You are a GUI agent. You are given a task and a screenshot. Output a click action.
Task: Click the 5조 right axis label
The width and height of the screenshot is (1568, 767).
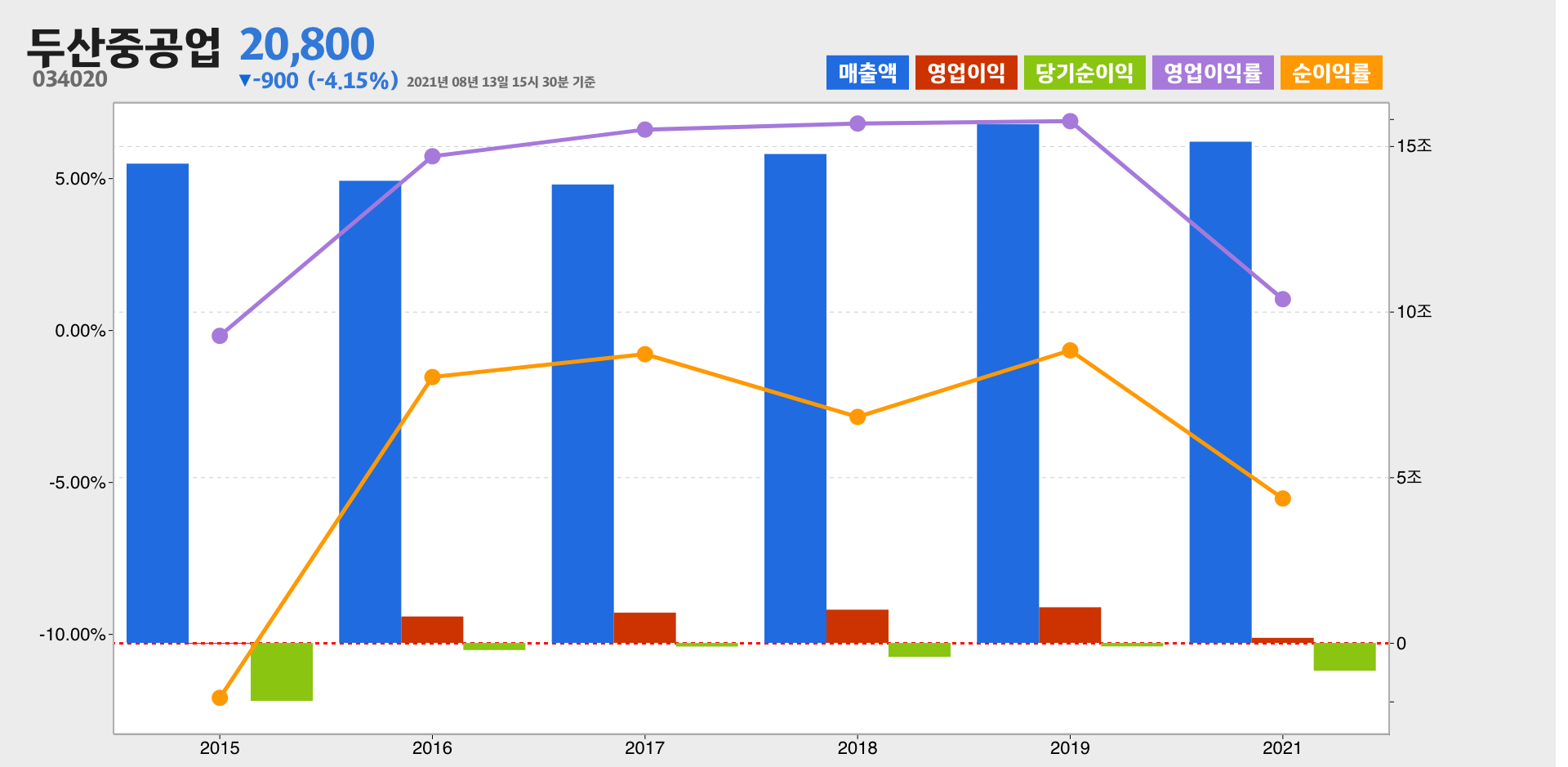point(1409,477)
